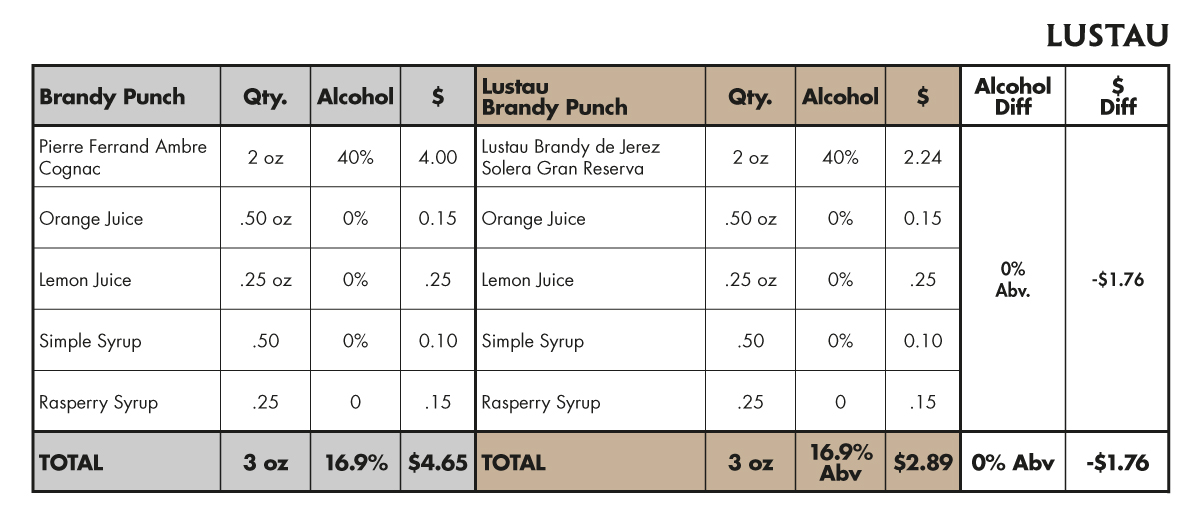The height and width of the screenshot is (517, 1200).
Task: Select the gray Brandy Punch header cell
Action: click(112, 97)
